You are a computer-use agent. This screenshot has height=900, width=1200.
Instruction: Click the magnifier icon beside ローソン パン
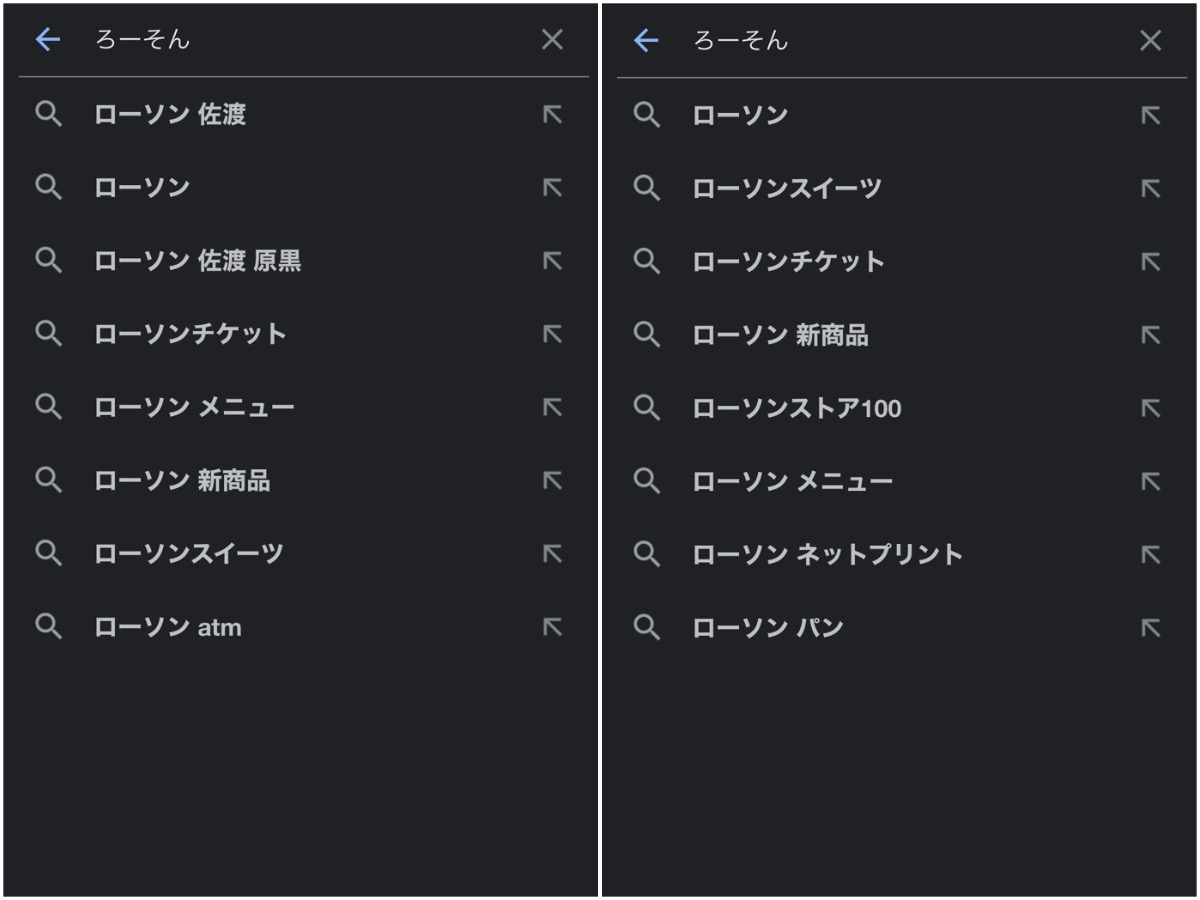[647, 628]
